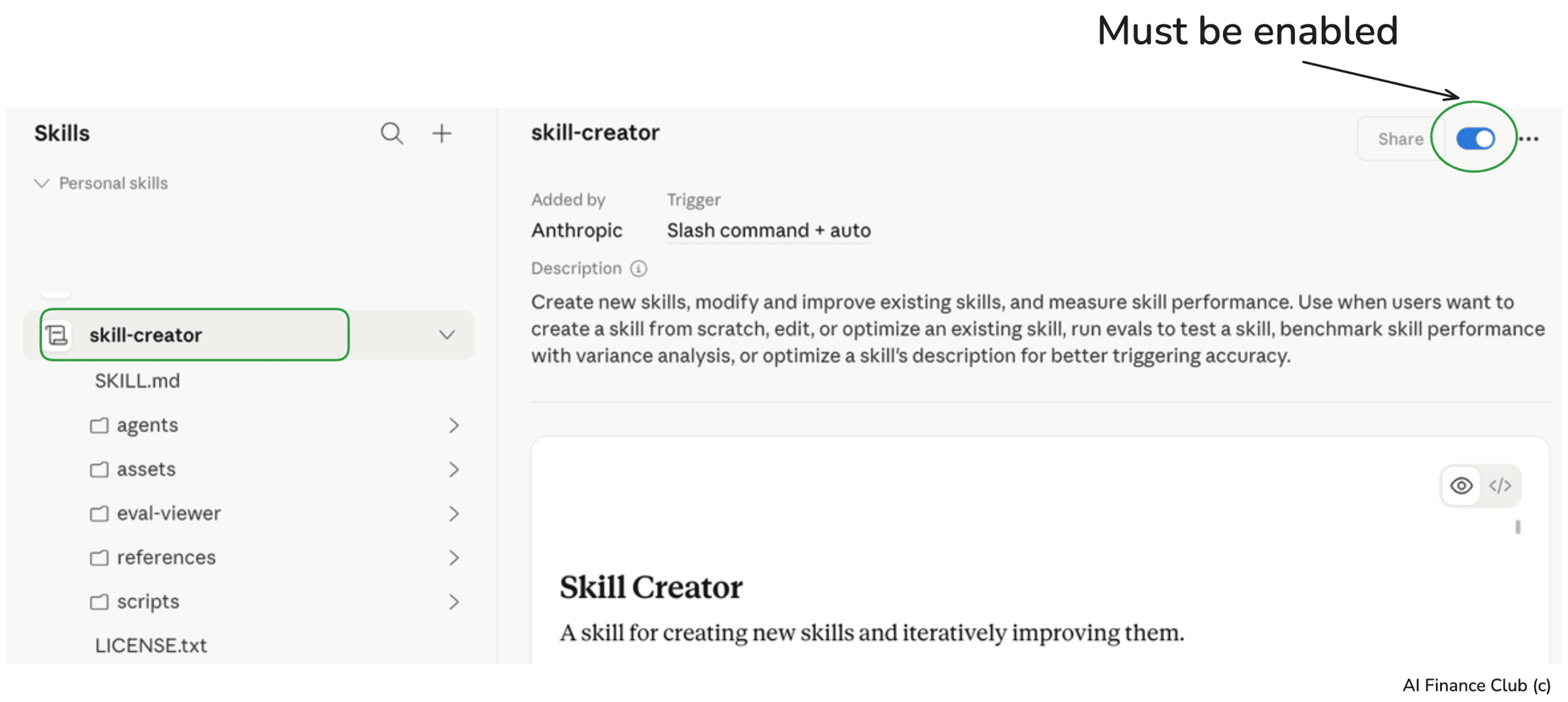Click the agents folder icon

(99, 426)
